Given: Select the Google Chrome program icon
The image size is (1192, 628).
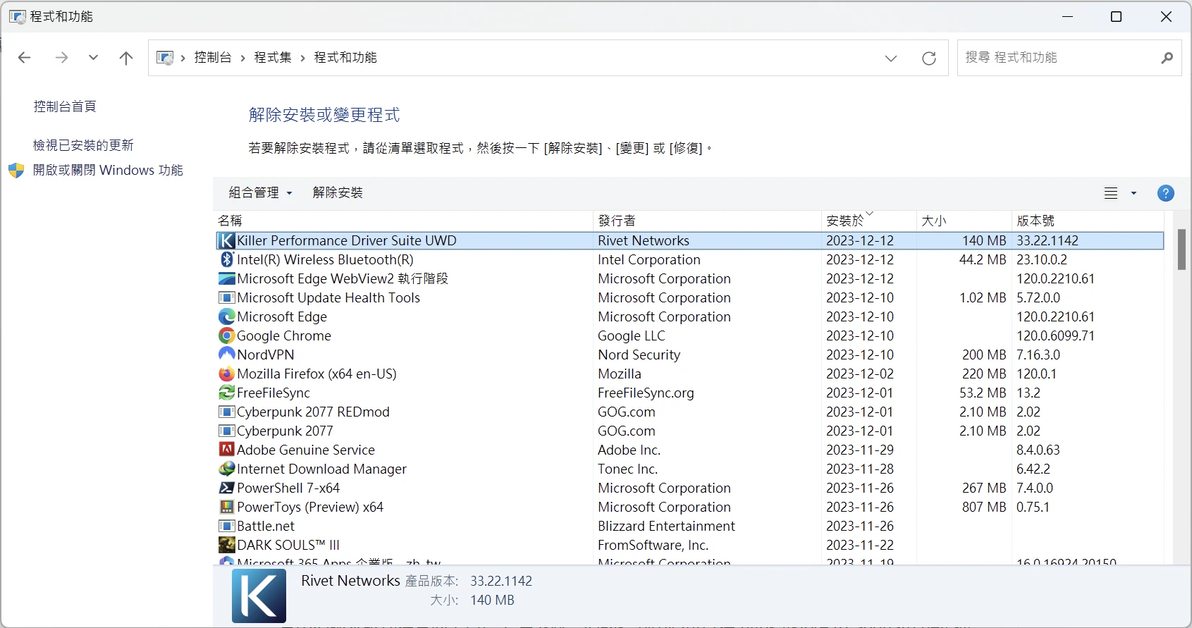Looking at the screenshot, I should click(227, 335).
